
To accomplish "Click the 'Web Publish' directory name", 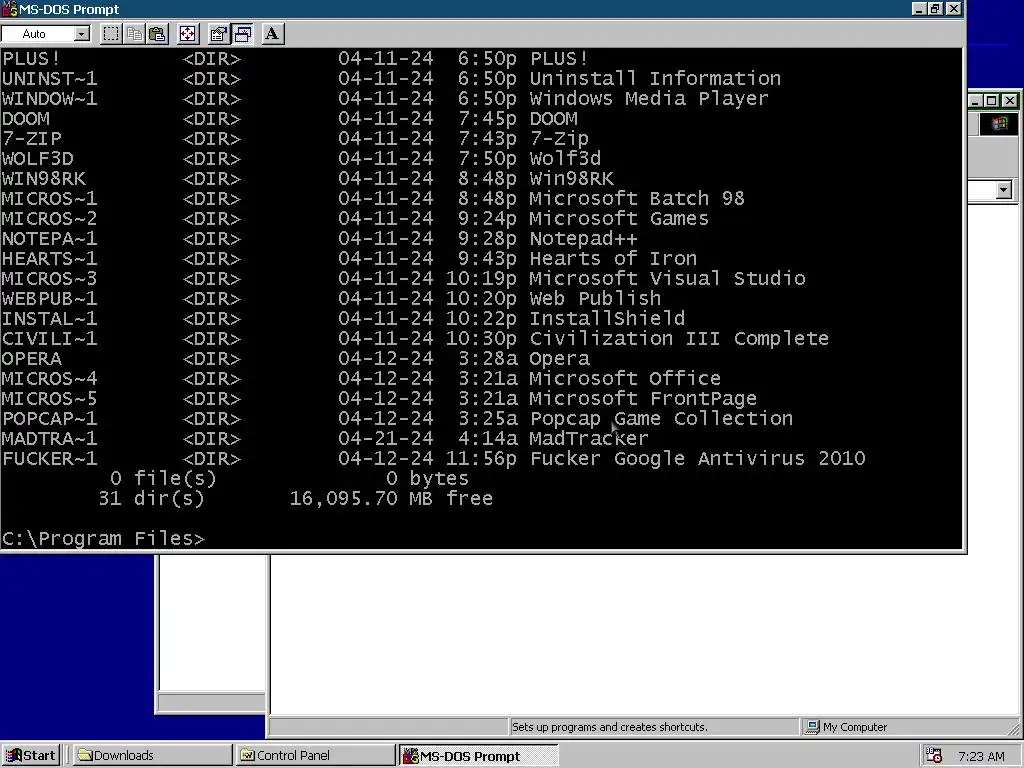I will [x=595, y=298].
